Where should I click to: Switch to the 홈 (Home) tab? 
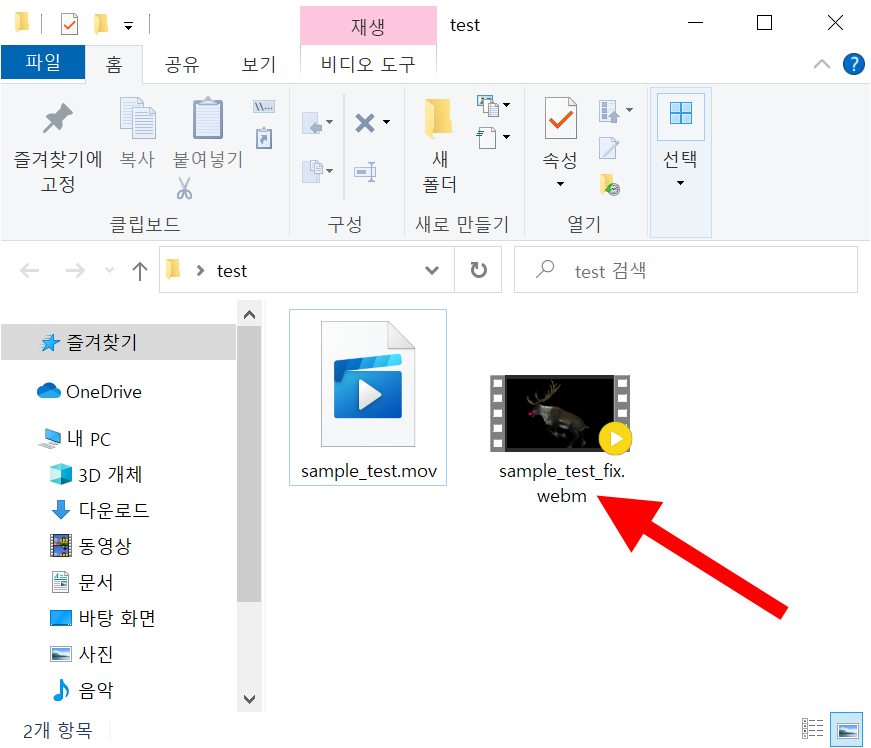pos(114,64)
